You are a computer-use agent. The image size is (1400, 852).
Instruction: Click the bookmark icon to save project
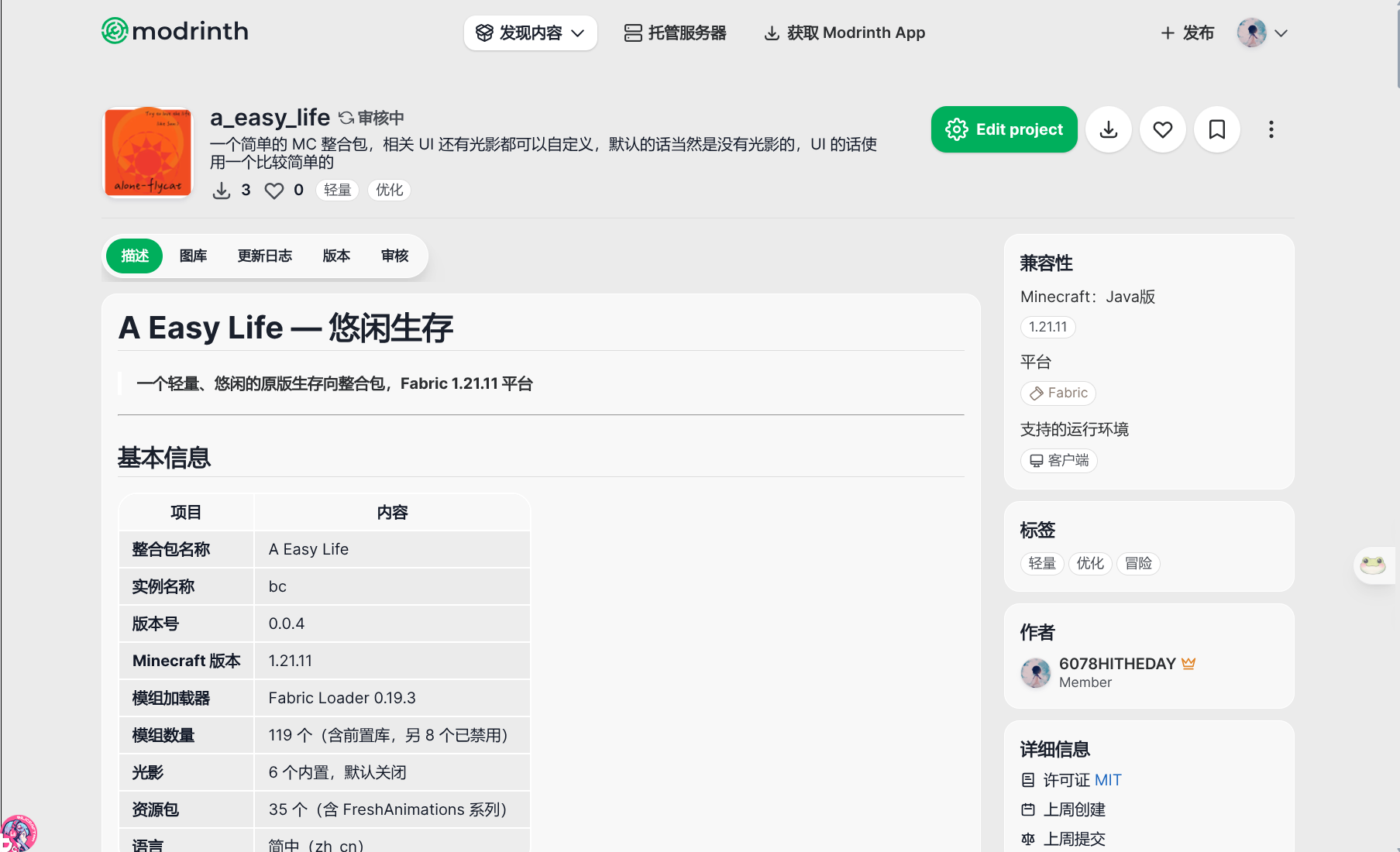(x=1217, y=129)
